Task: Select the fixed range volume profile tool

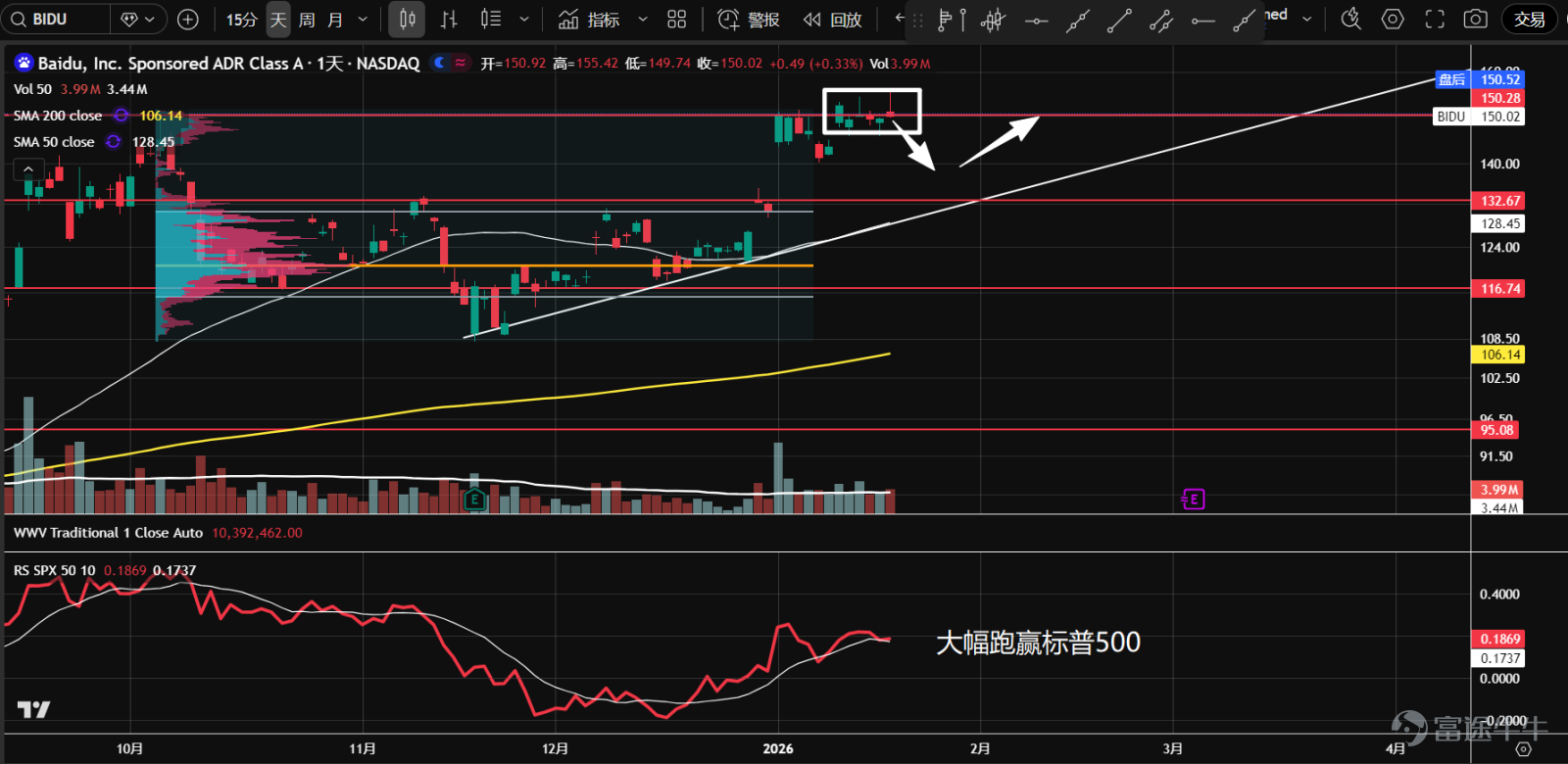Action: [x=951, y=20]
